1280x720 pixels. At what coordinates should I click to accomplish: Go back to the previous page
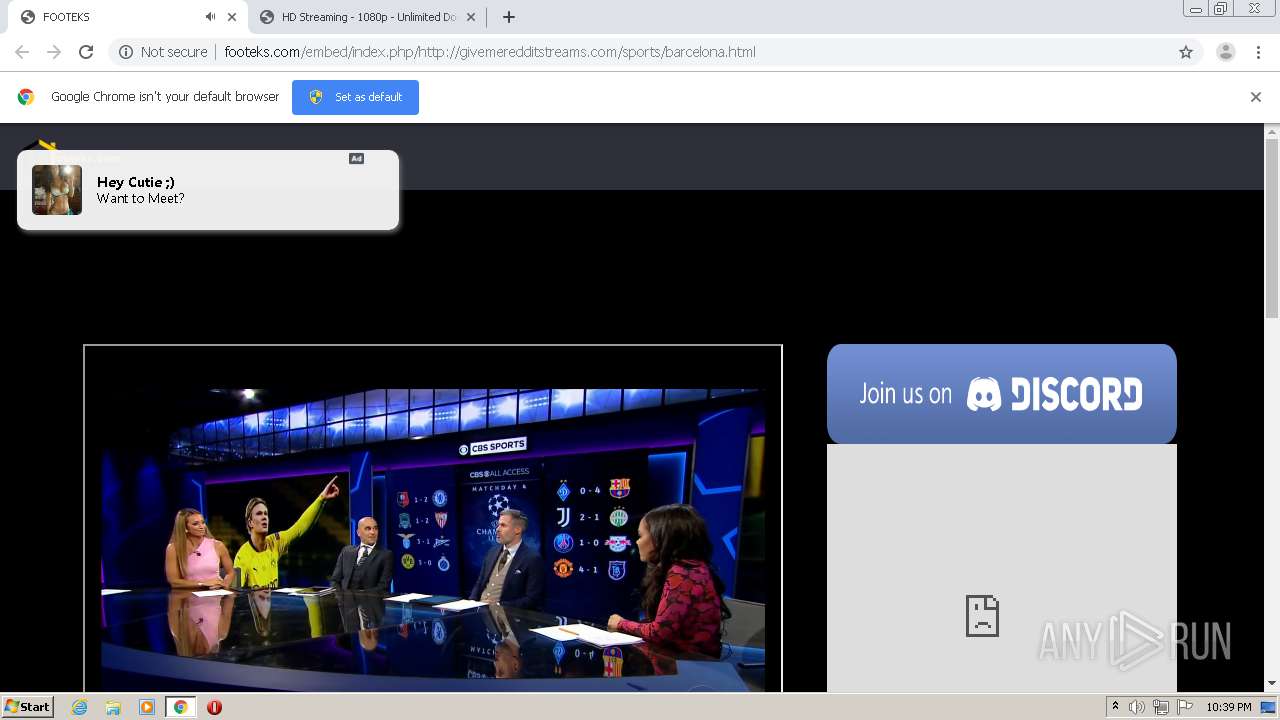pyautogui.click(x=22, y=52)
